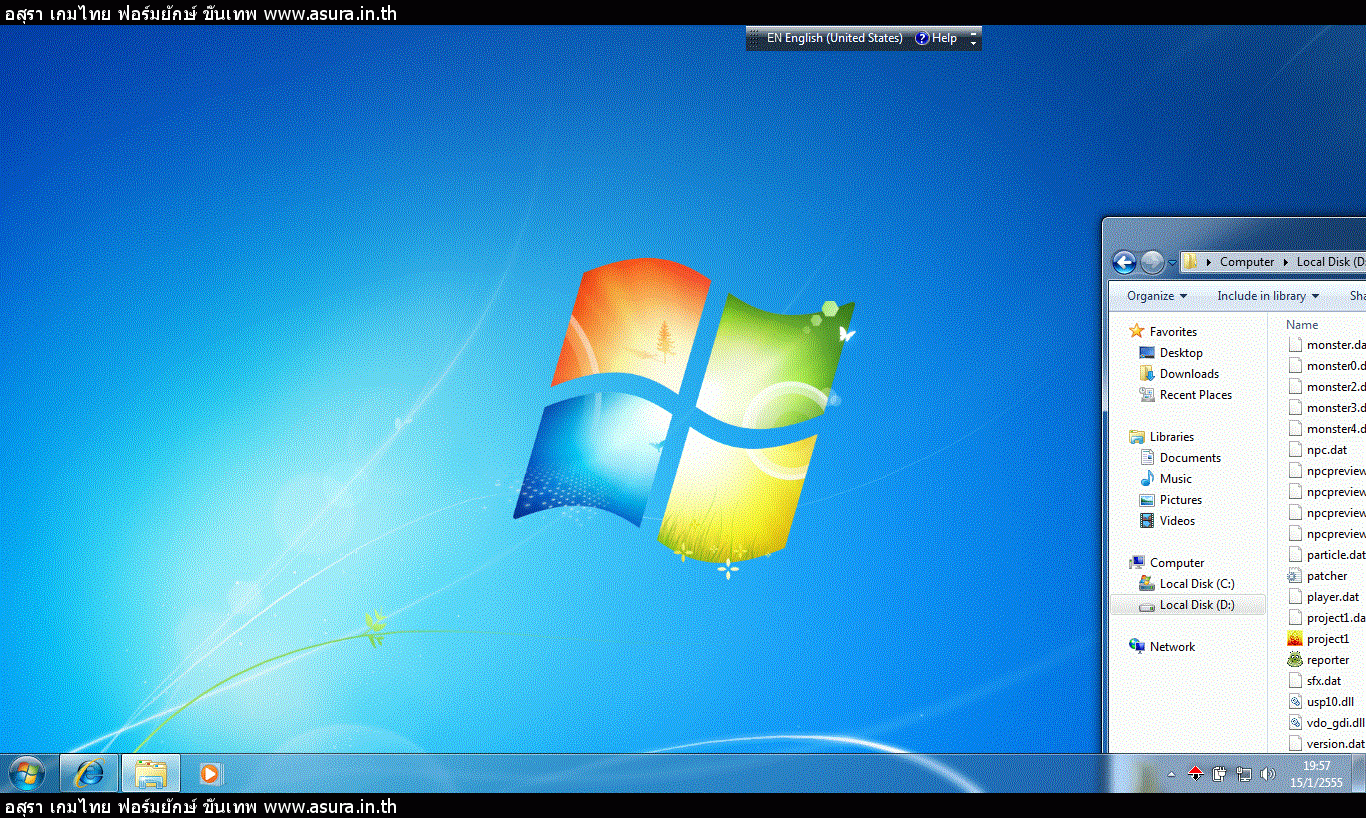Screen dimensions: 1366x818
Task: Select Favorites in the navigation pane
Action: point(1173,332)
